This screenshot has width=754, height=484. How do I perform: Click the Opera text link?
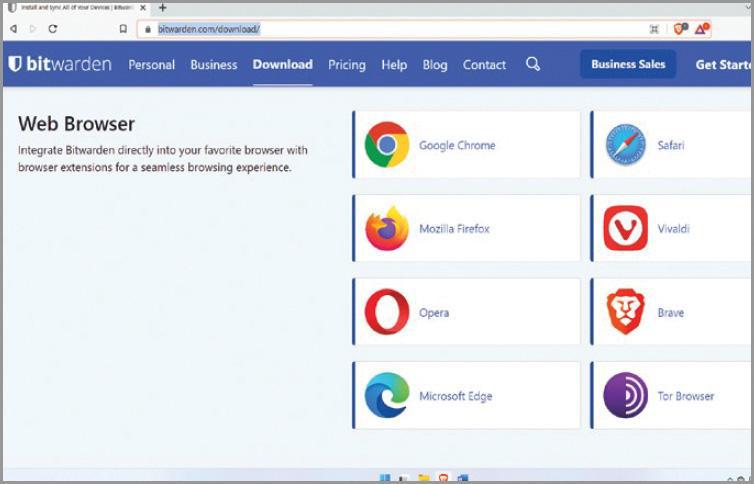coord(434,313)
